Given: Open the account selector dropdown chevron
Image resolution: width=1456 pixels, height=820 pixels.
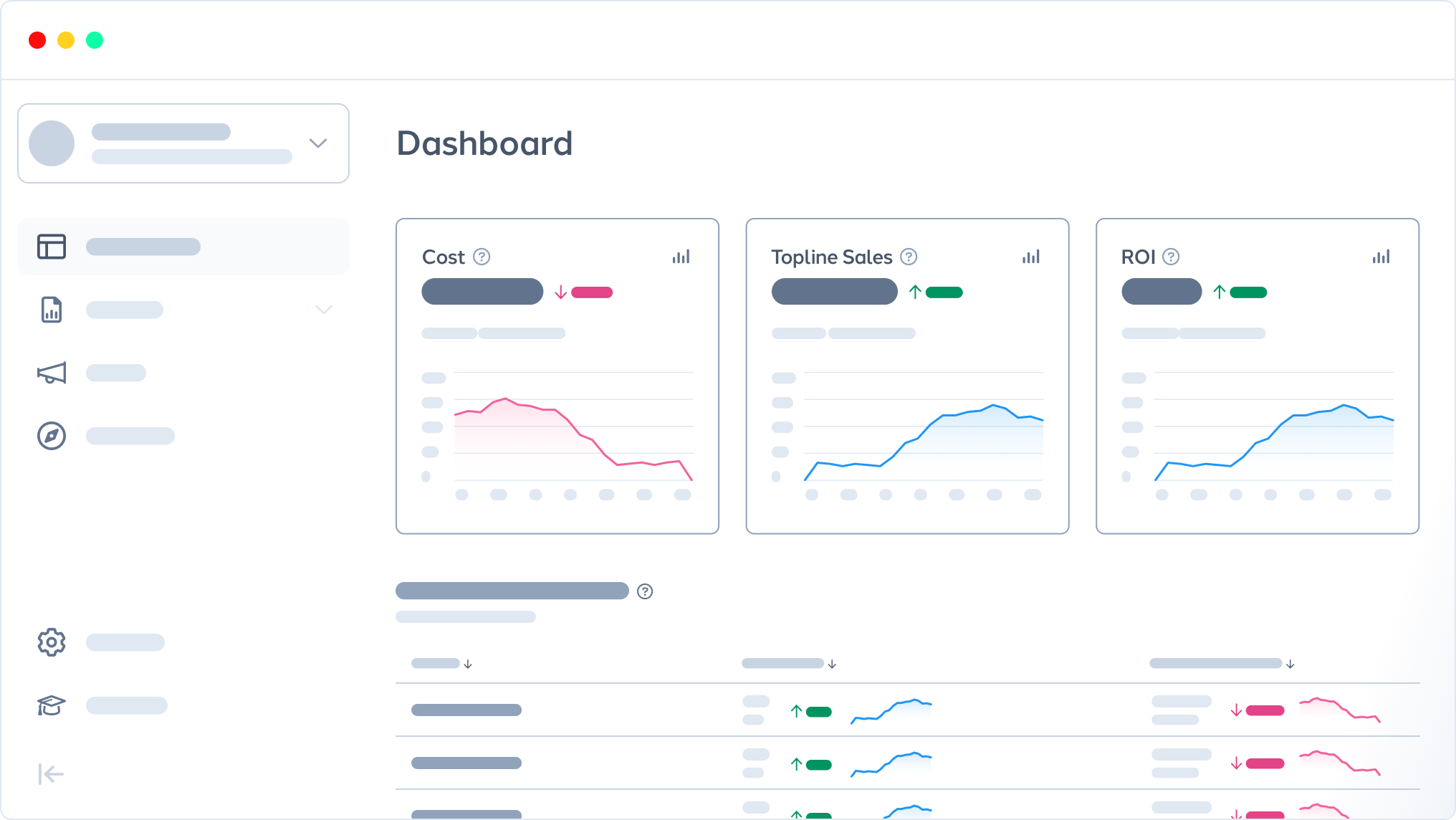Looking at the screenshot, I should (318, 143).
